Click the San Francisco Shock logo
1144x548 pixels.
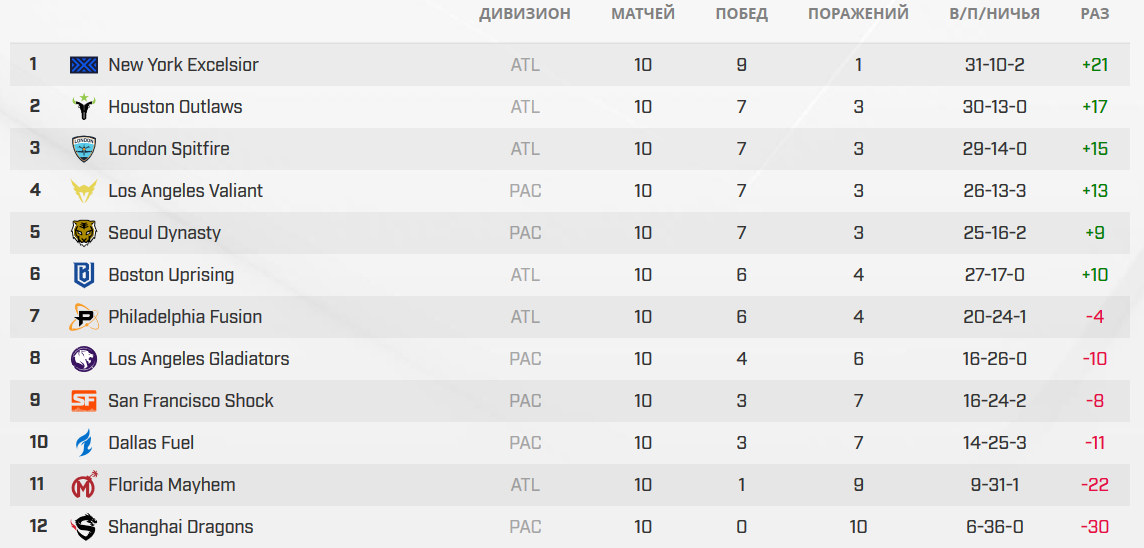coord(84,401)
